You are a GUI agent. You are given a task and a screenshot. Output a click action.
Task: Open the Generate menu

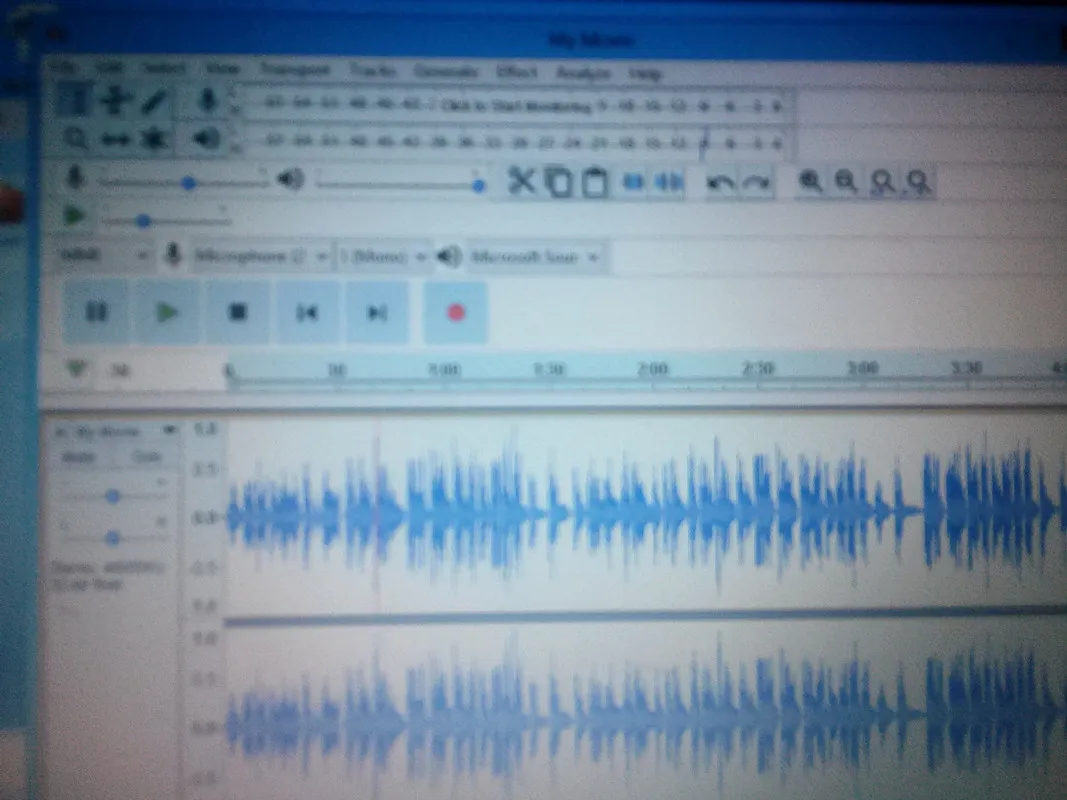coord(446,71)
